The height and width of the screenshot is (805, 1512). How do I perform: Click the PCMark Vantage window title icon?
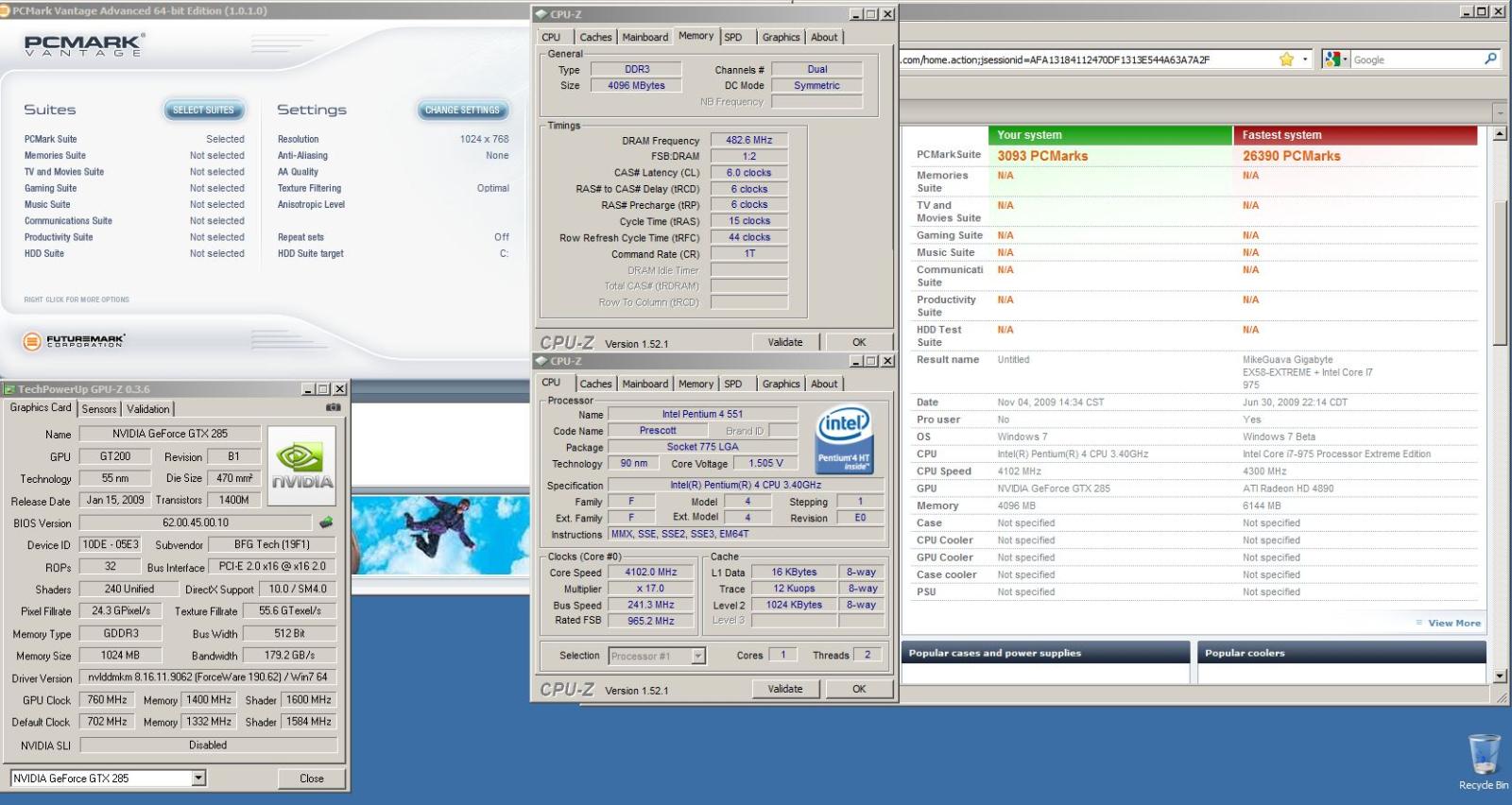click(6, 10)
